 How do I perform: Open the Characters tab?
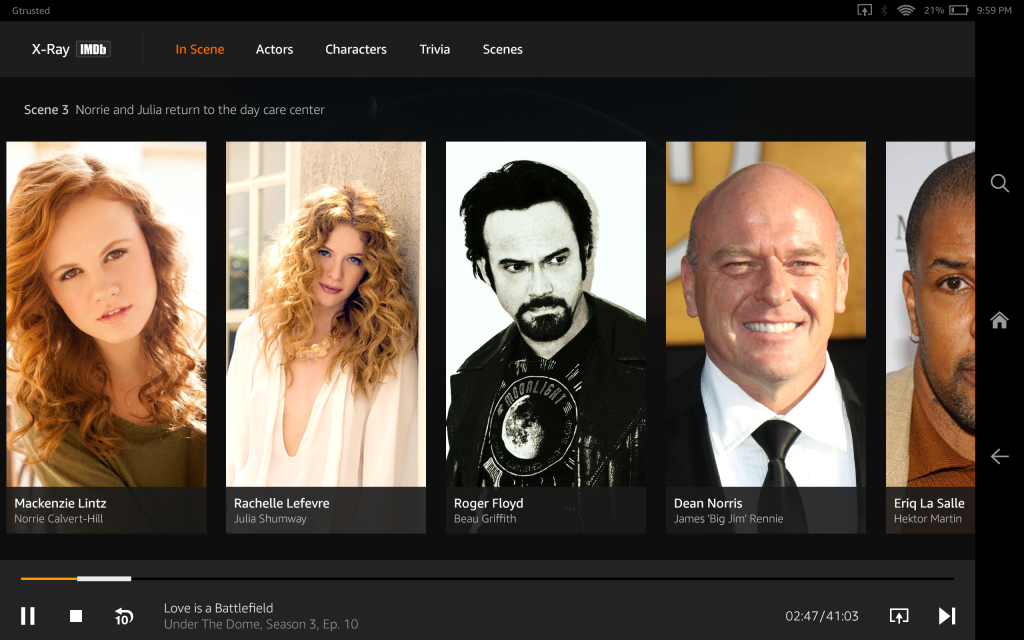point(356,49)
